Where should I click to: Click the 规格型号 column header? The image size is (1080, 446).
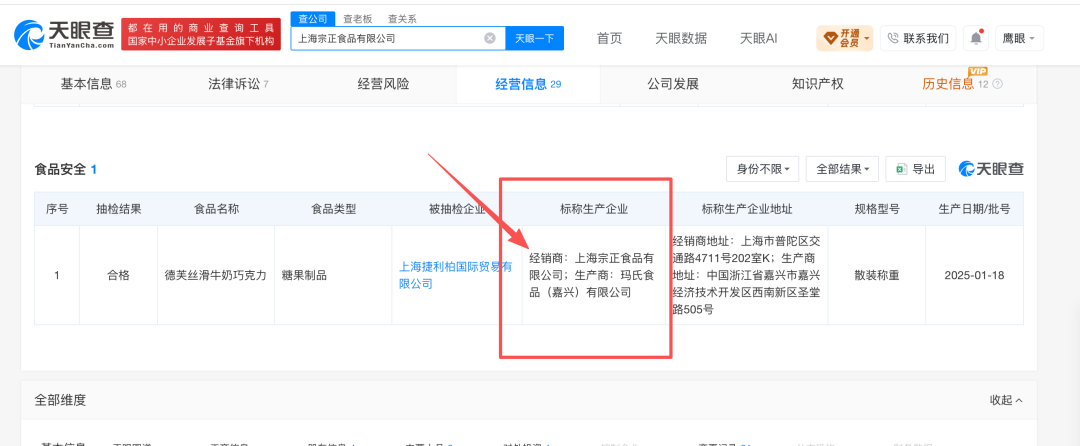[x=876, y=209]
